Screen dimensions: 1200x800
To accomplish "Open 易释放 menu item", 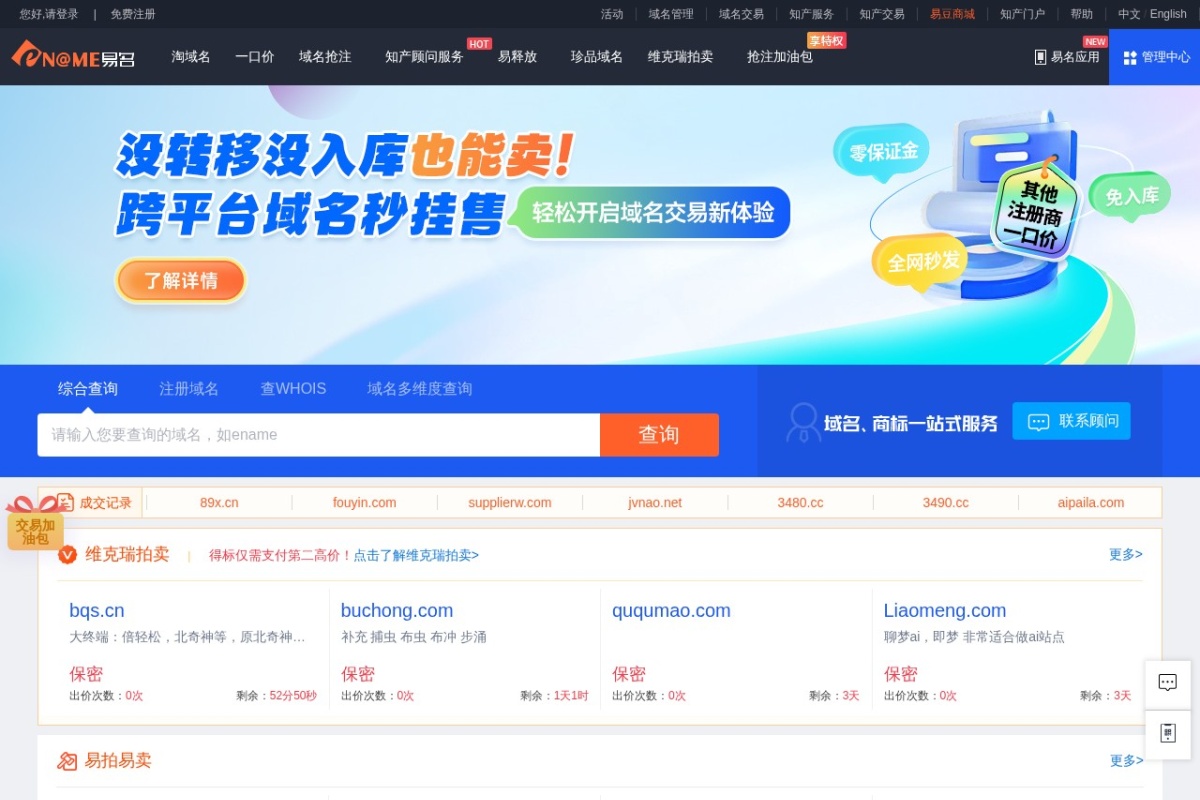I will tap(517, 57).
